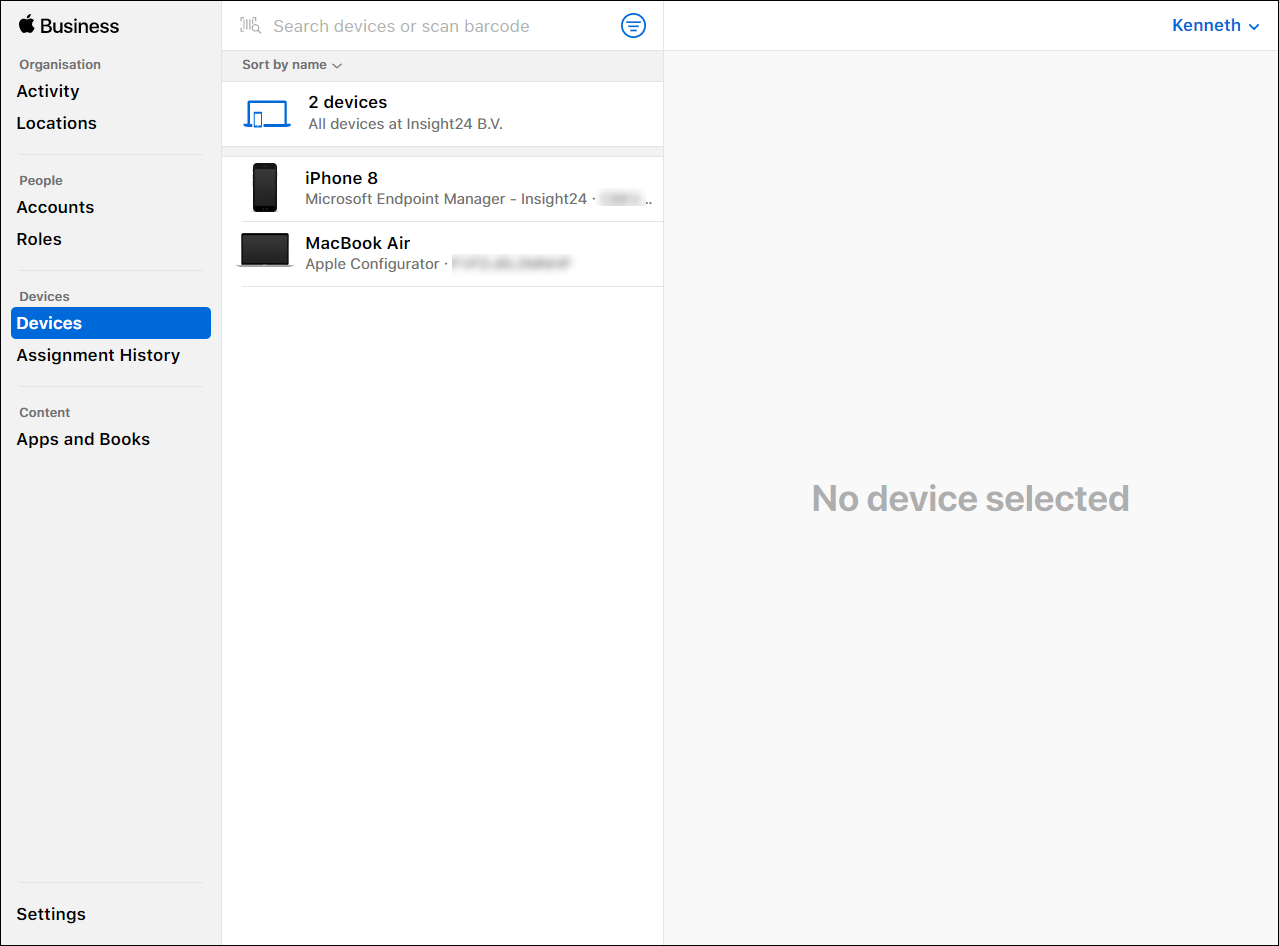Open Roles in sidebar
The image size is (1279, 946).
click(39, 239)
